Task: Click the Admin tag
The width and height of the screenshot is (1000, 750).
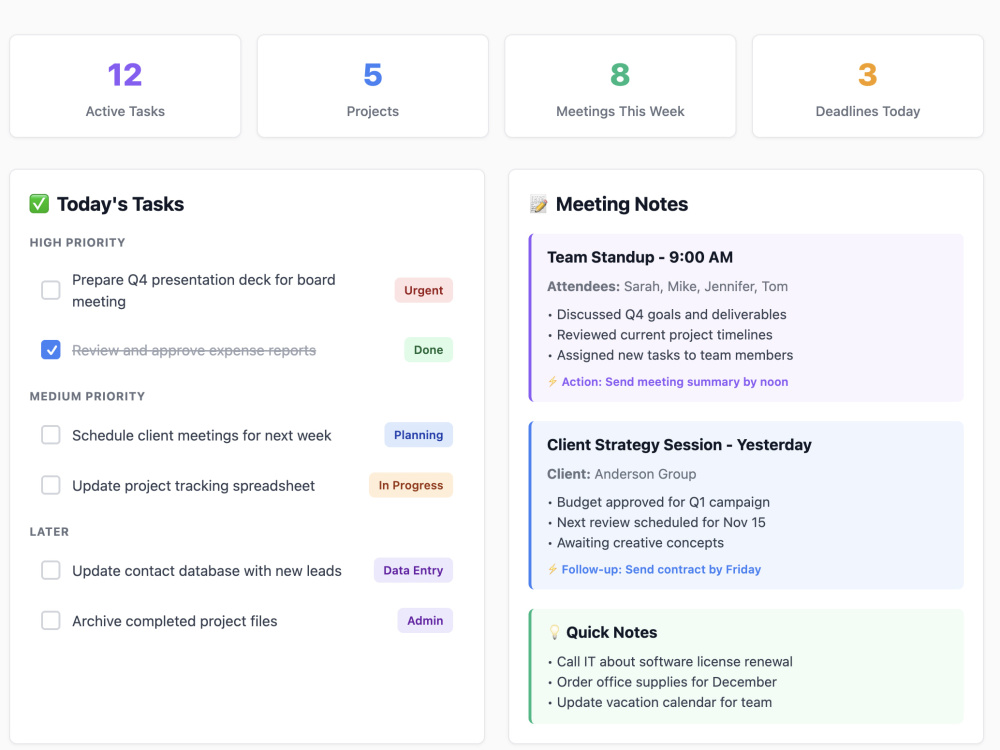Action: (x=425, y=621)
